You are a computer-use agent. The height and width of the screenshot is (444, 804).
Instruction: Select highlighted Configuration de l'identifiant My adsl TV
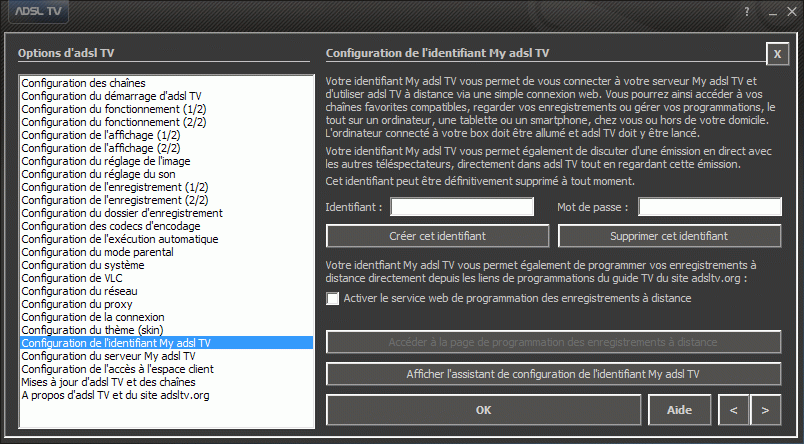(x=167, y=343)
